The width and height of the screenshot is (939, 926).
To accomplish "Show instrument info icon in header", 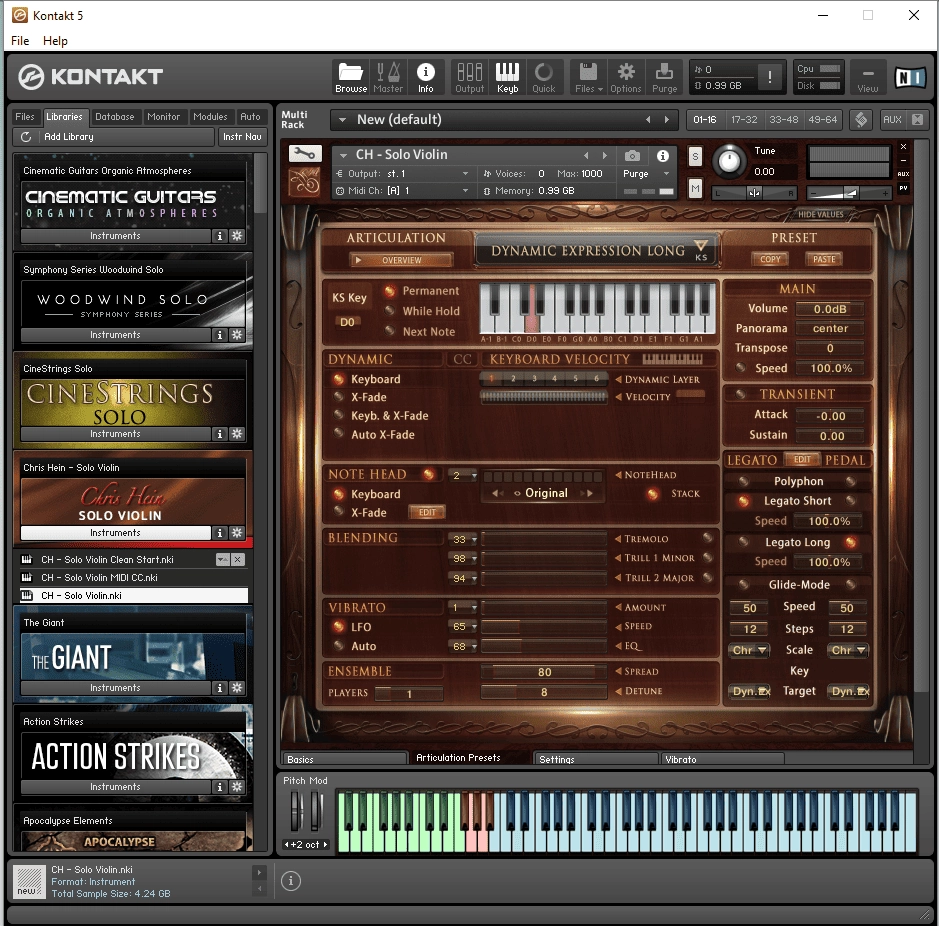I will click(662, 156).
